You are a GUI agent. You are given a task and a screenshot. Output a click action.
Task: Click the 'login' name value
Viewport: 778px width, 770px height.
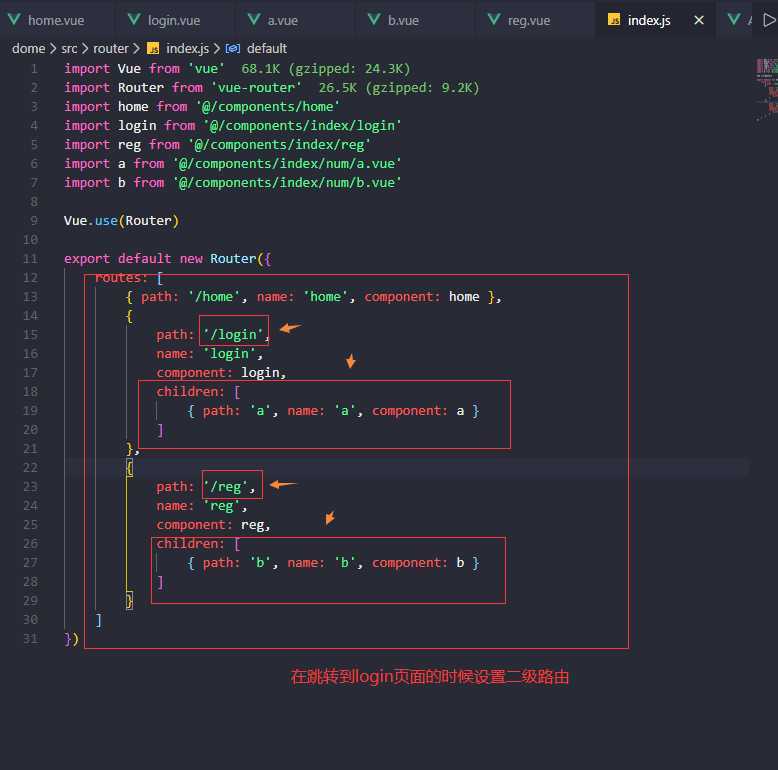(x=229, y=354)
